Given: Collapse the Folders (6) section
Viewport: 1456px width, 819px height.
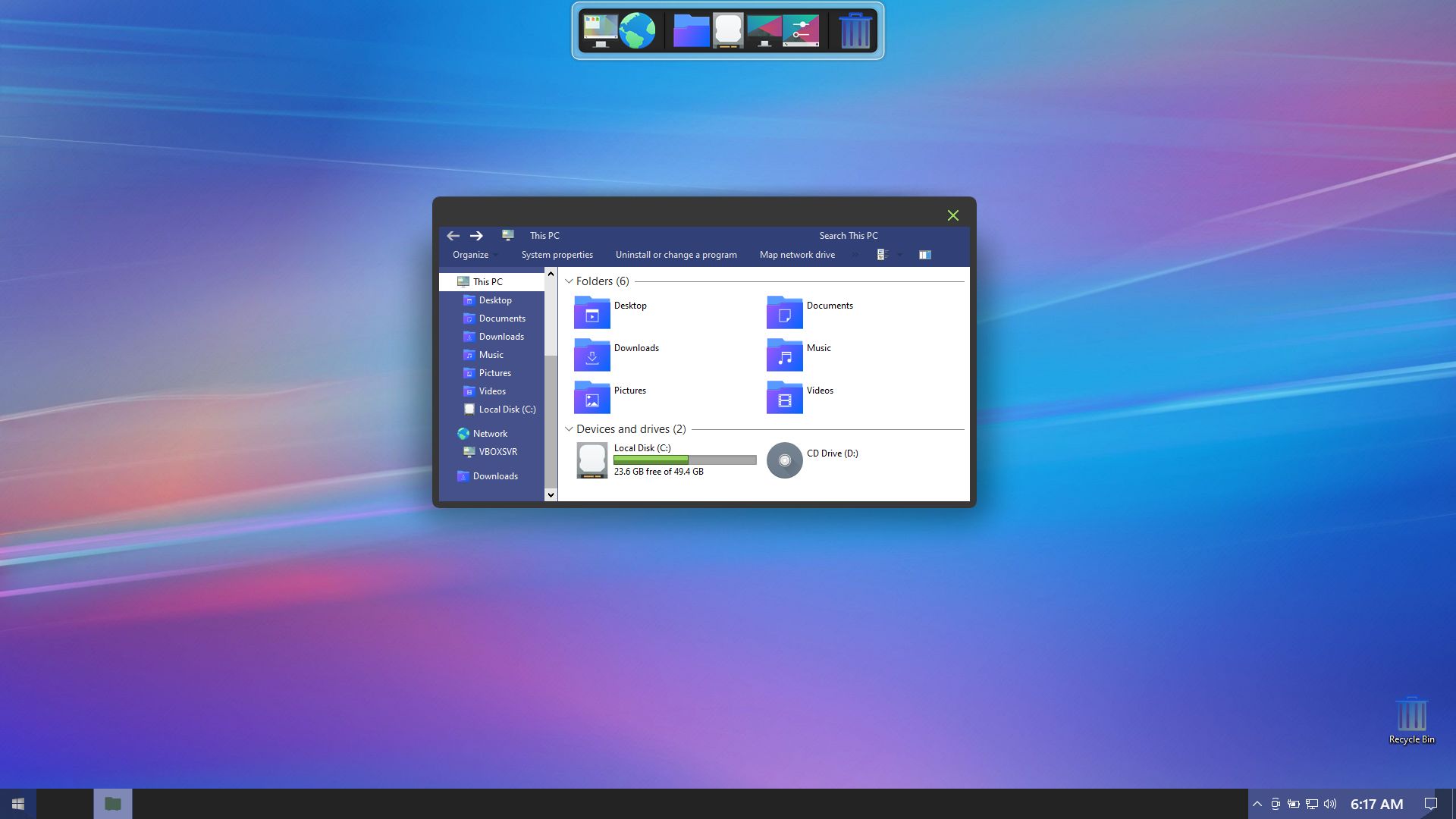Looking at the screenshot, I should pyautogui.click(x=569, y=281).
